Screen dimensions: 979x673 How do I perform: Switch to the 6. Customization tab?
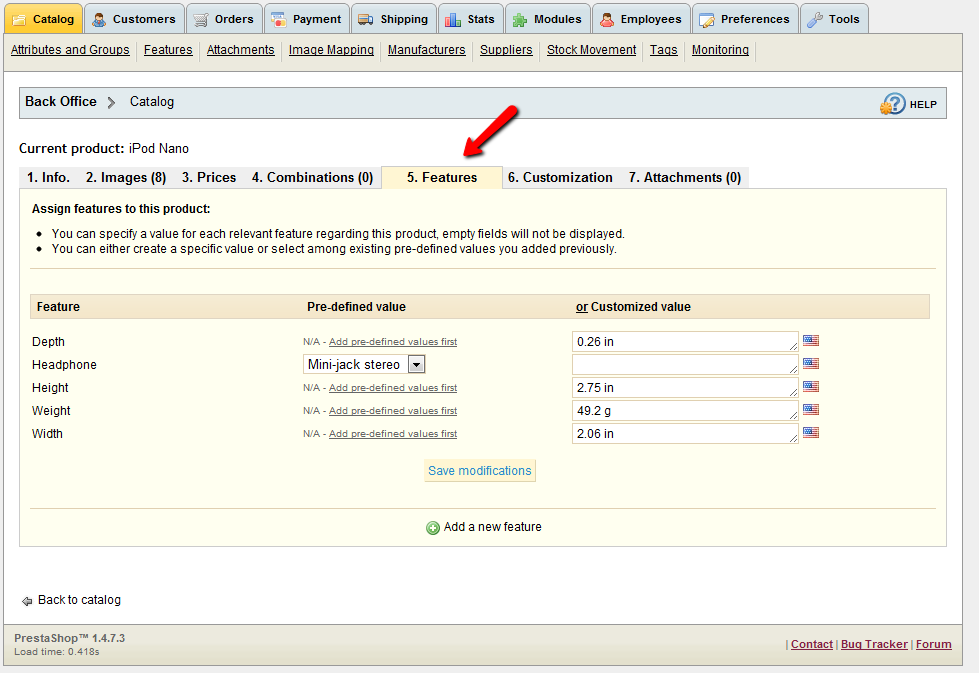click(x=560, y=177)
